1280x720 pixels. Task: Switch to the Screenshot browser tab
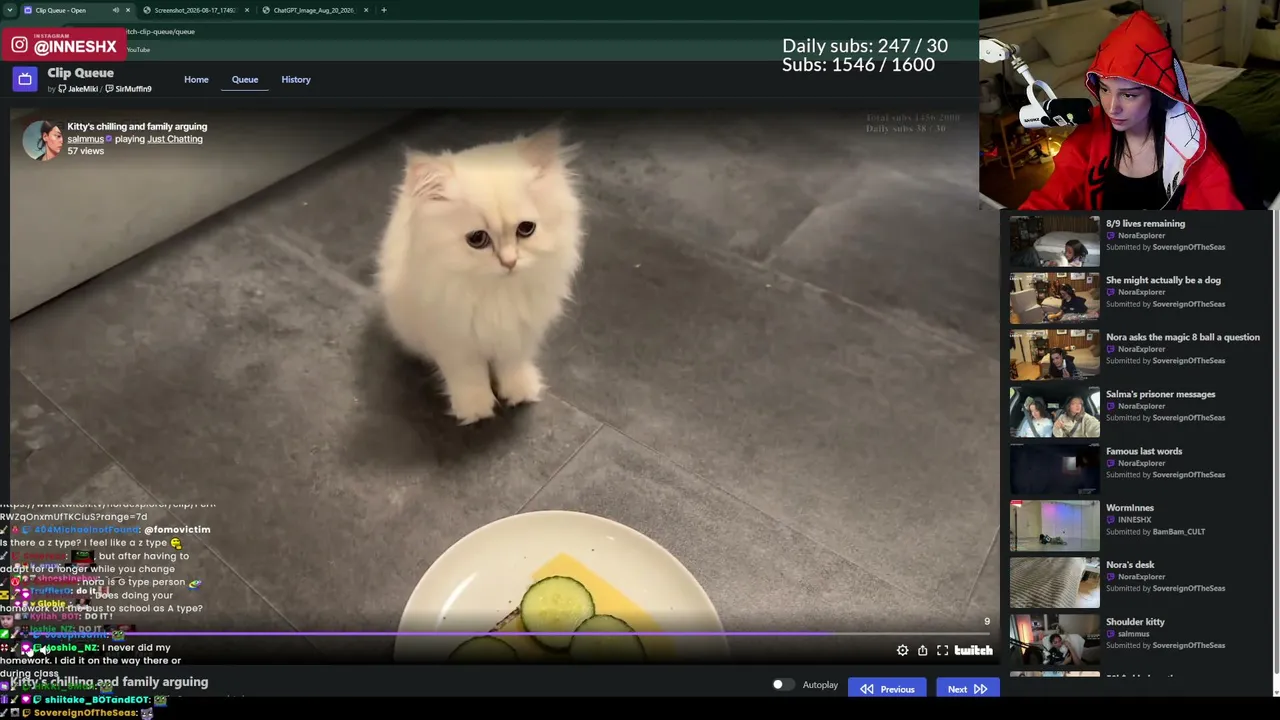click(x=195, y=10)
